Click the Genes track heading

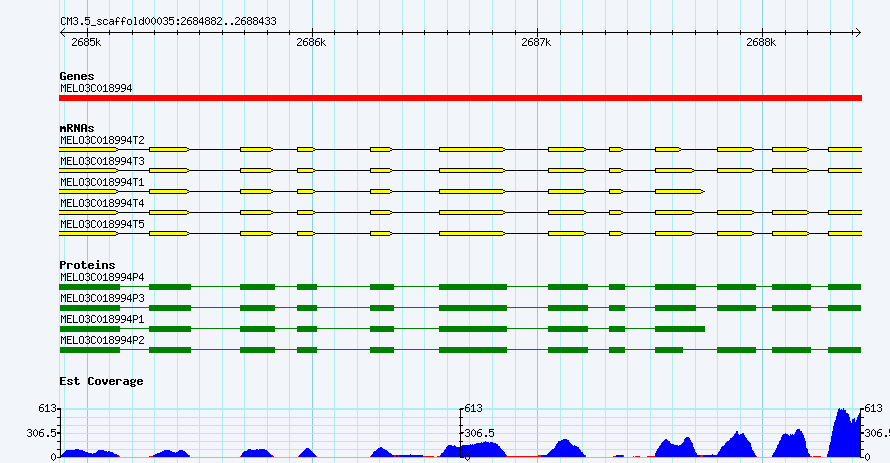pos(77,76)
